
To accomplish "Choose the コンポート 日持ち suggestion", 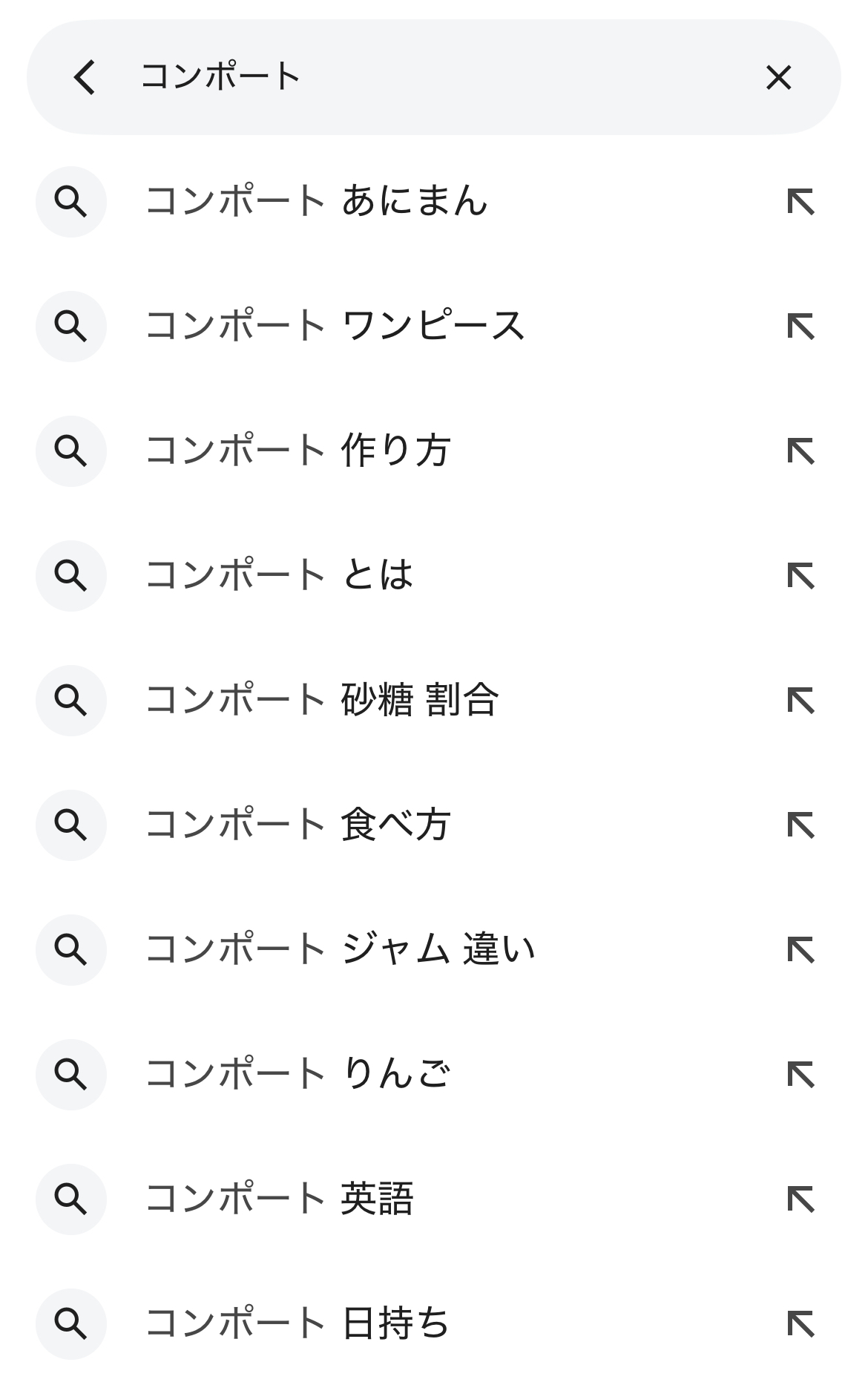I will tap(297, 1324).
